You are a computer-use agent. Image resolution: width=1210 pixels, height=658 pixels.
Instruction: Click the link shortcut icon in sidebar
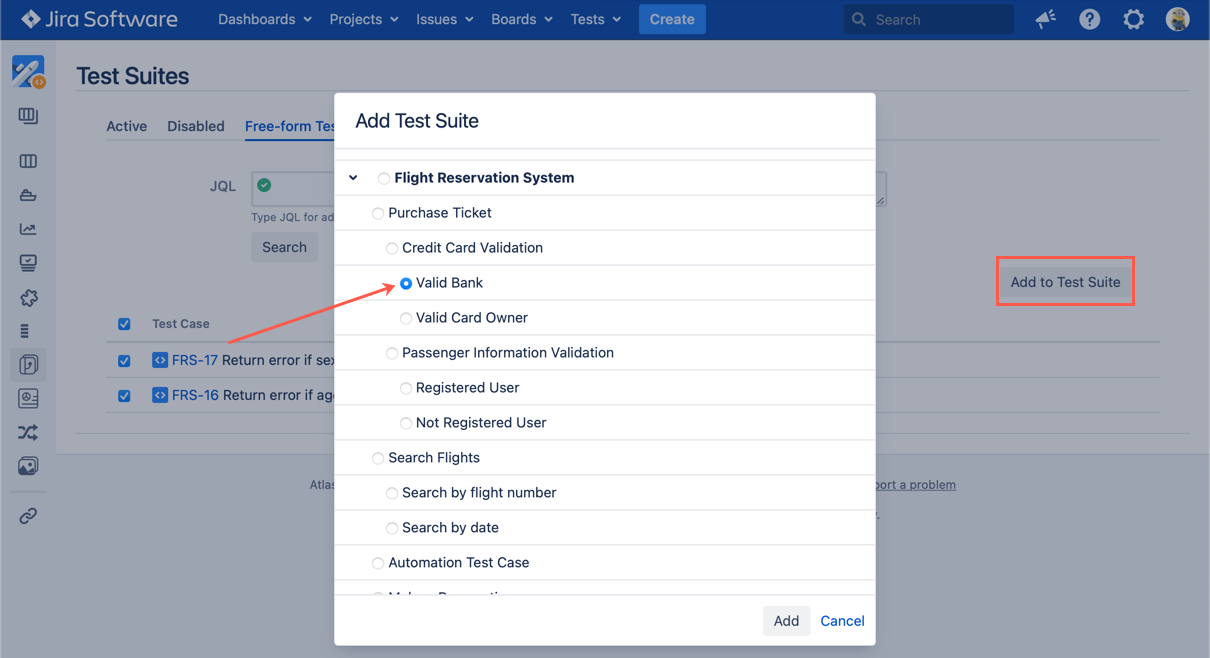pos(28,516)
